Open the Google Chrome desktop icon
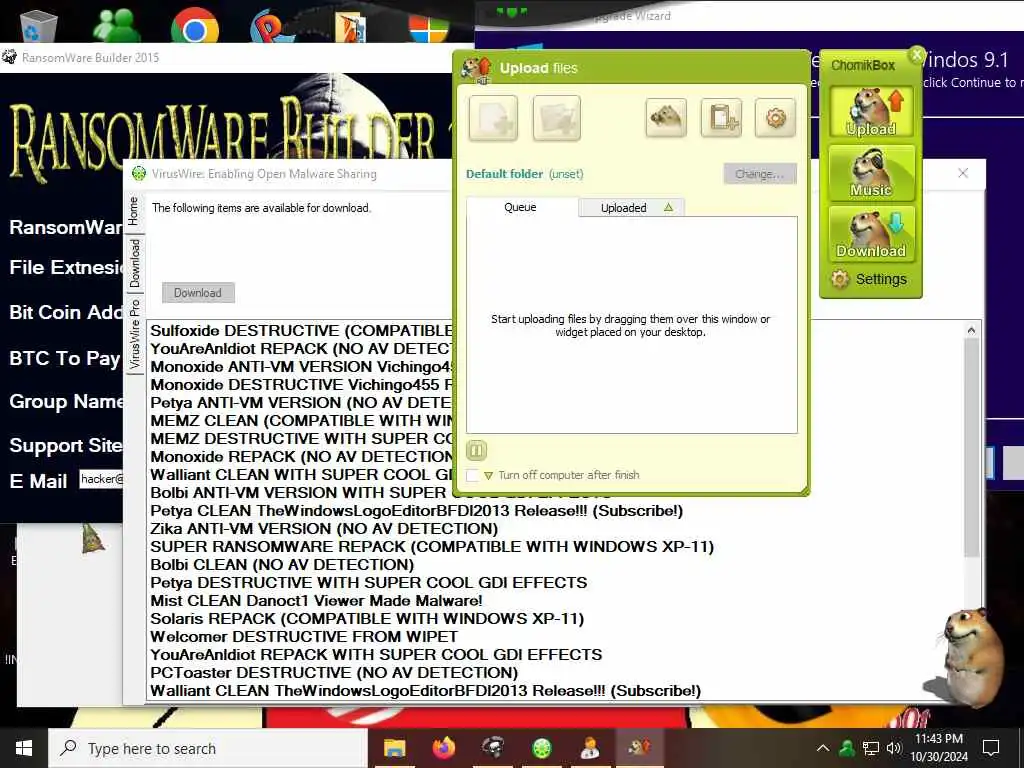The width and height of the screenshot is (1024, 768). click(x=195, y=26)
